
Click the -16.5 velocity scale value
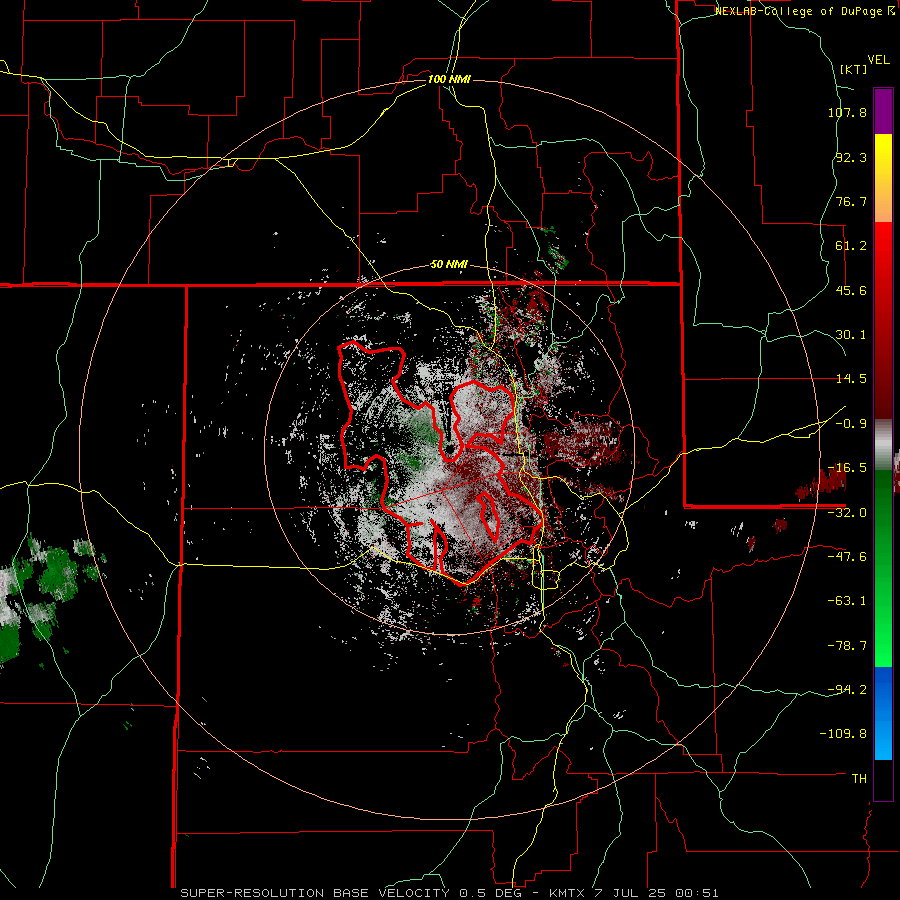tap(847, 468)
